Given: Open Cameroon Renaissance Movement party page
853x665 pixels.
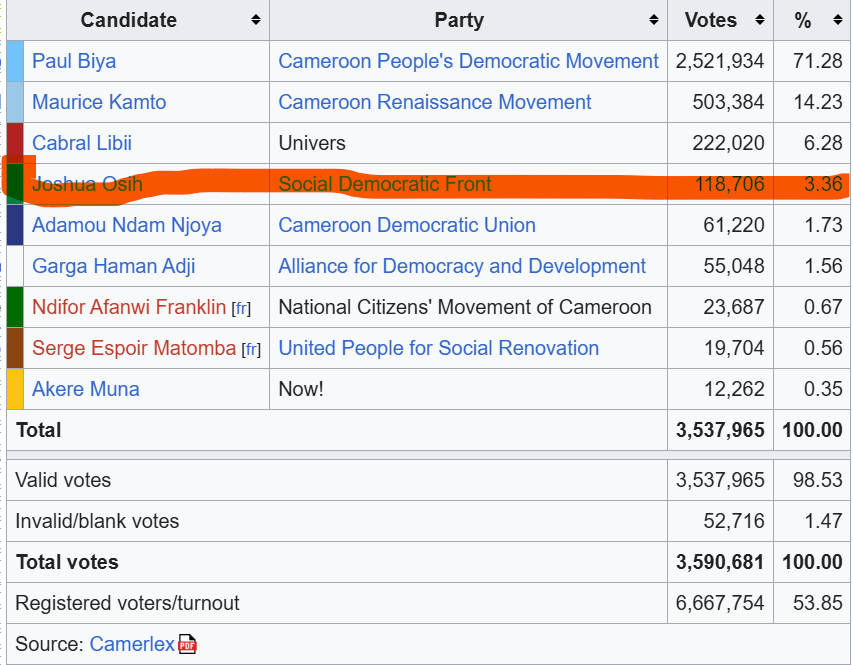Looking at the screenshot, I should coord(435,102).
